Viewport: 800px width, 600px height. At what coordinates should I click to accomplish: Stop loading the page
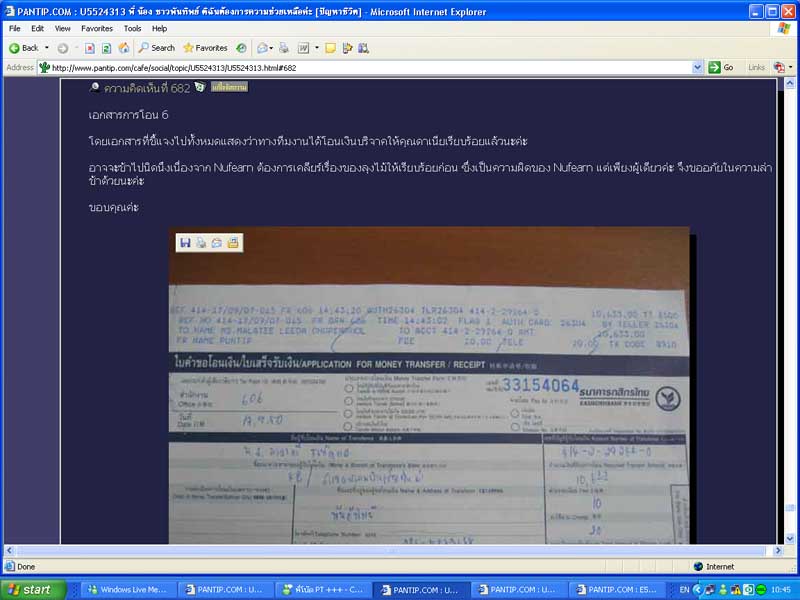pos(90,48)
